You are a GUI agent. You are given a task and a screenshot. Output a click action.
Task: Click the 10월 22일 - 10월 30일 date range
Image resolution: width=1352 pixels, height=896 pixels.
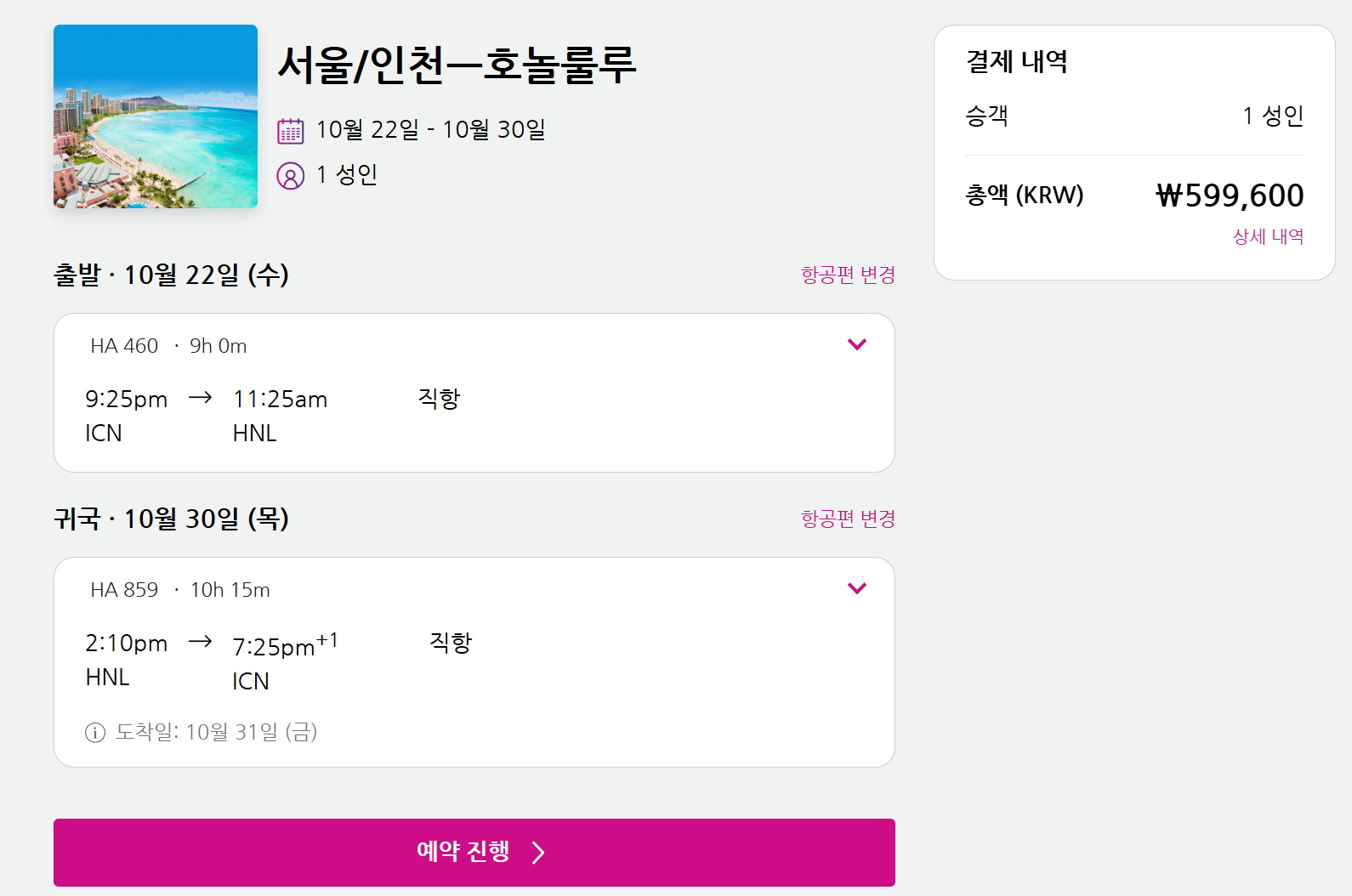[x=430, y=130]
